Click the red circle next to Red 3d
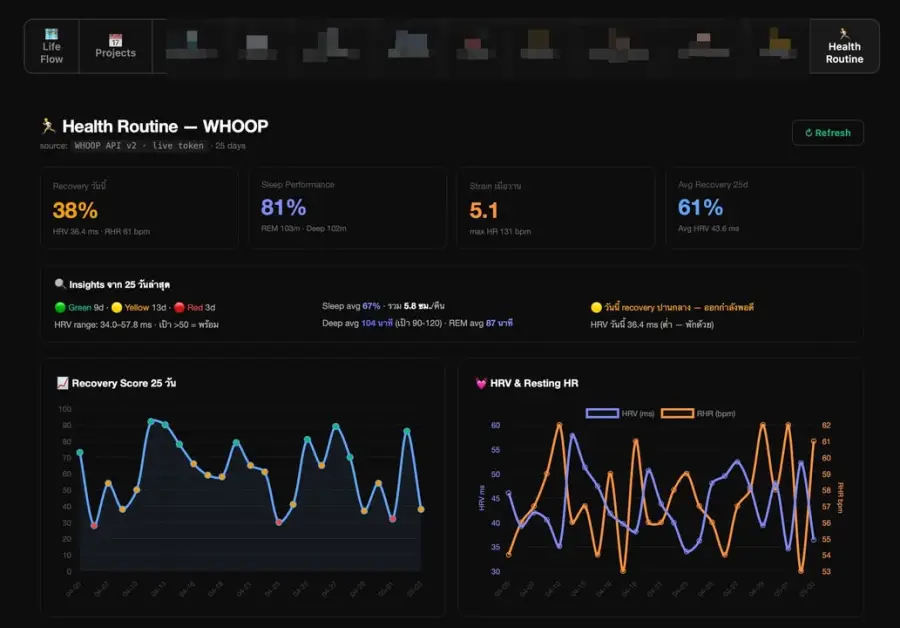Image resolution: width=900 pixels, height=628 pixels. [179, 307]
